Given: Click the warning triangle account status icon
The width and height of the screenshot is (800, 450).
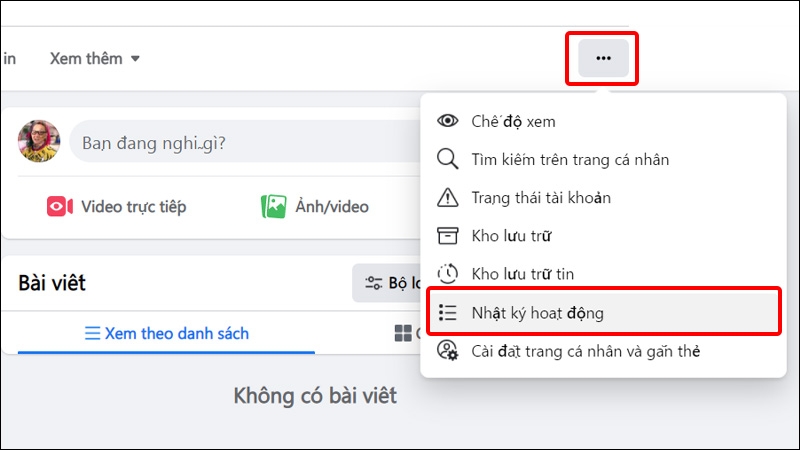Looking at the screenshot, I should [x=447, y=197].
